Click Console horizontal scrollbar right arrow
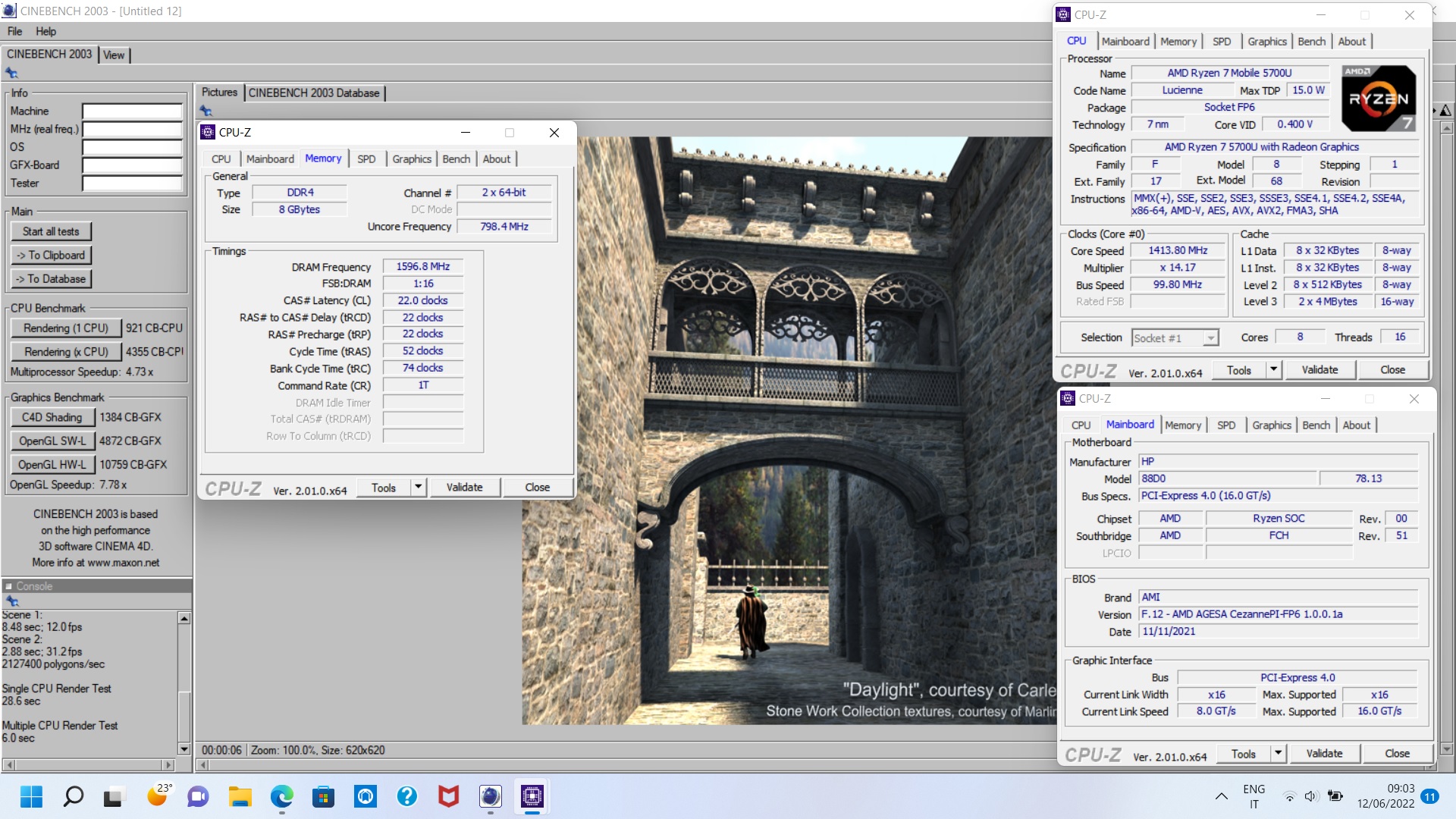 pyautogui.click(x=168, y=764)
